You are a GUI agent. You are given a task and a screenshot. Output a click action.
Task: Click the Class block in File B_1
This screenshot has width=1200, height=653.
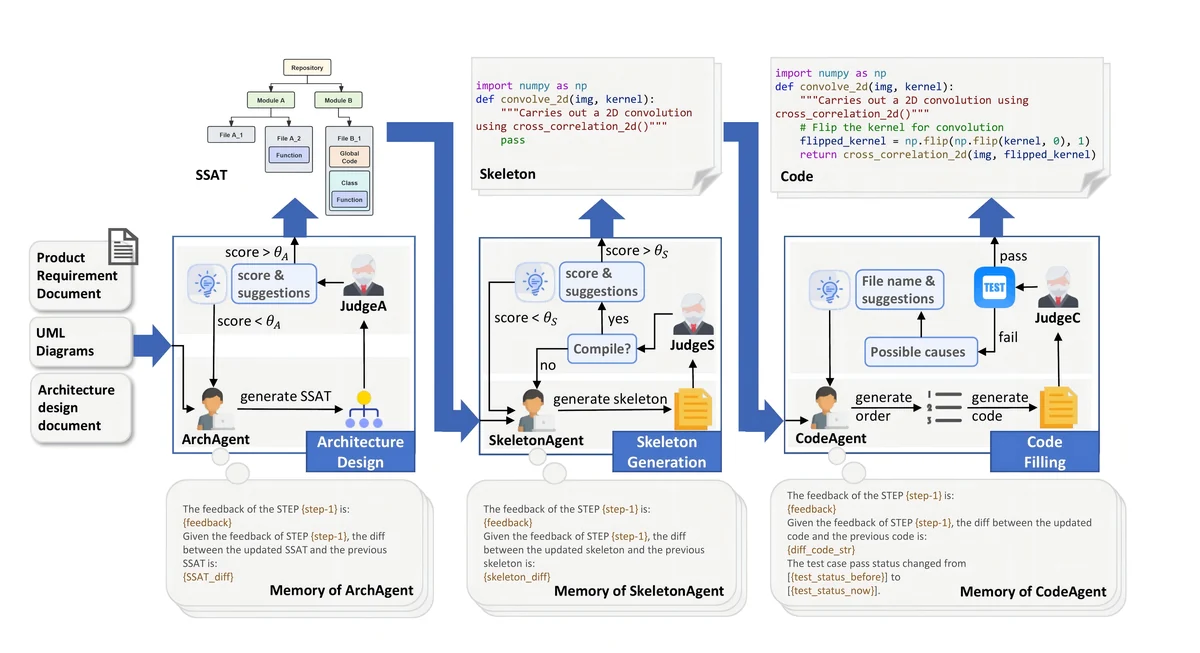point(349,191)
